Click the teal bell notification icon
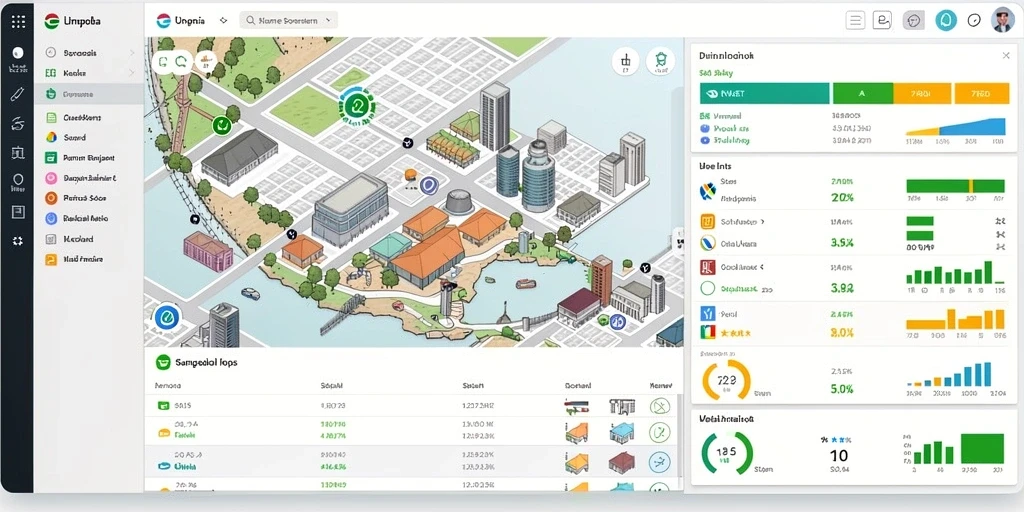This screenshot has width=1024, height=512. point(945,20)
